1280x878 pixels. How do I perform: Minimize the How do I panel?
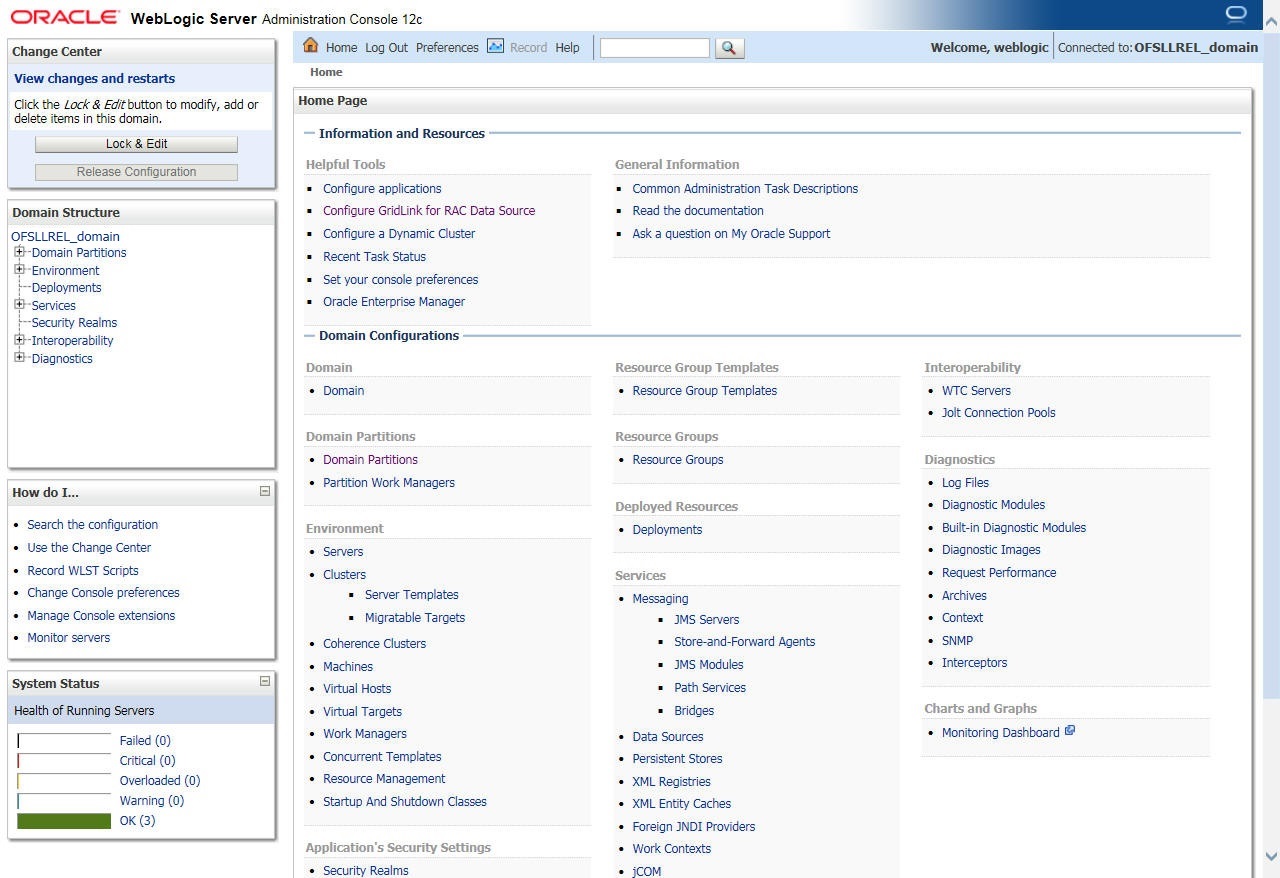[265, 491]
